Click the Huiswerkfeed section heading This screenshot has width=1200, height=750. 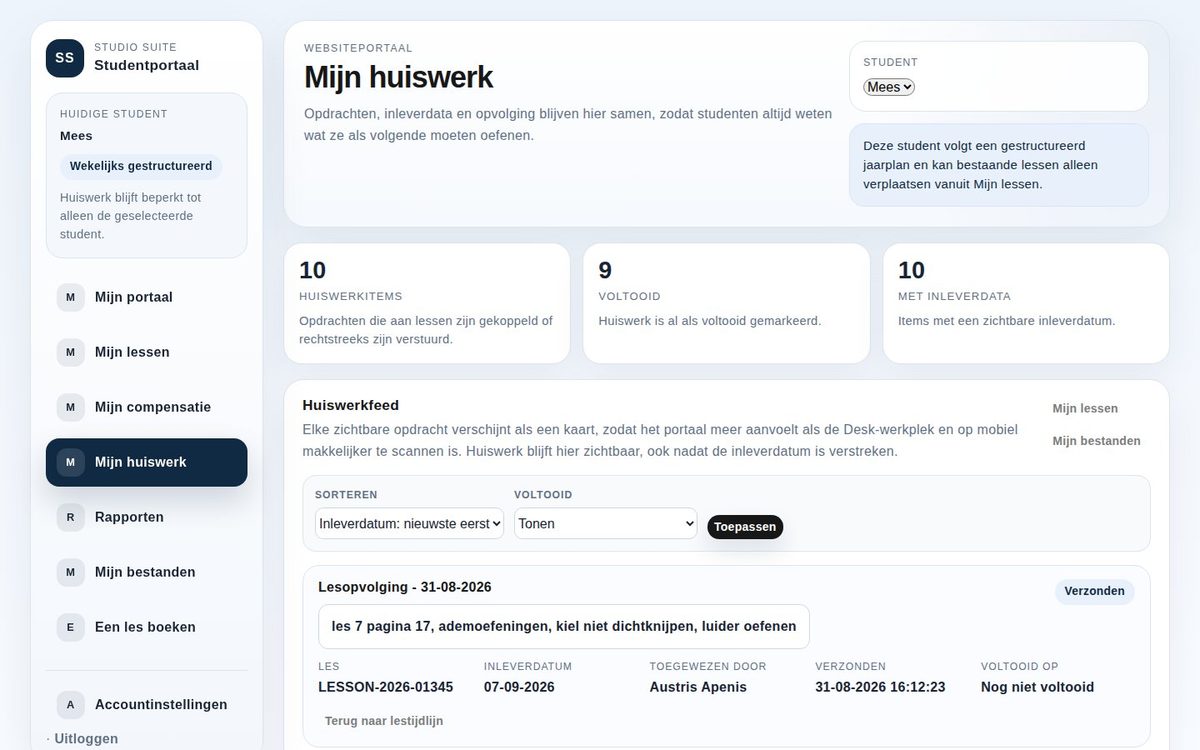point(351,405)
